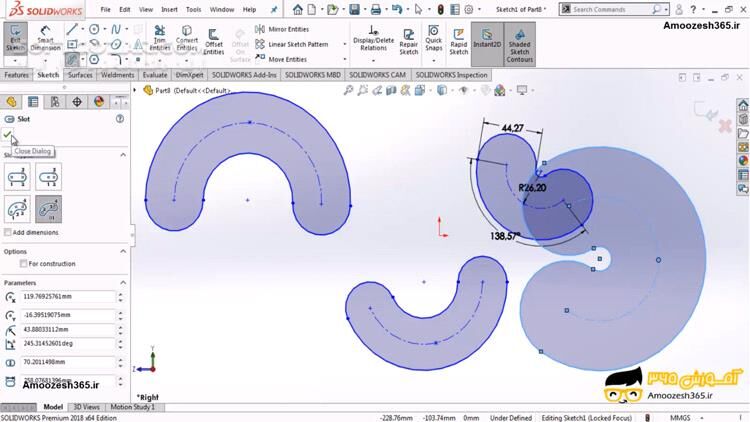The width and height of the screenshot is (750, 422).
Task: Open the Insert menu
Action: click(169, 9)
